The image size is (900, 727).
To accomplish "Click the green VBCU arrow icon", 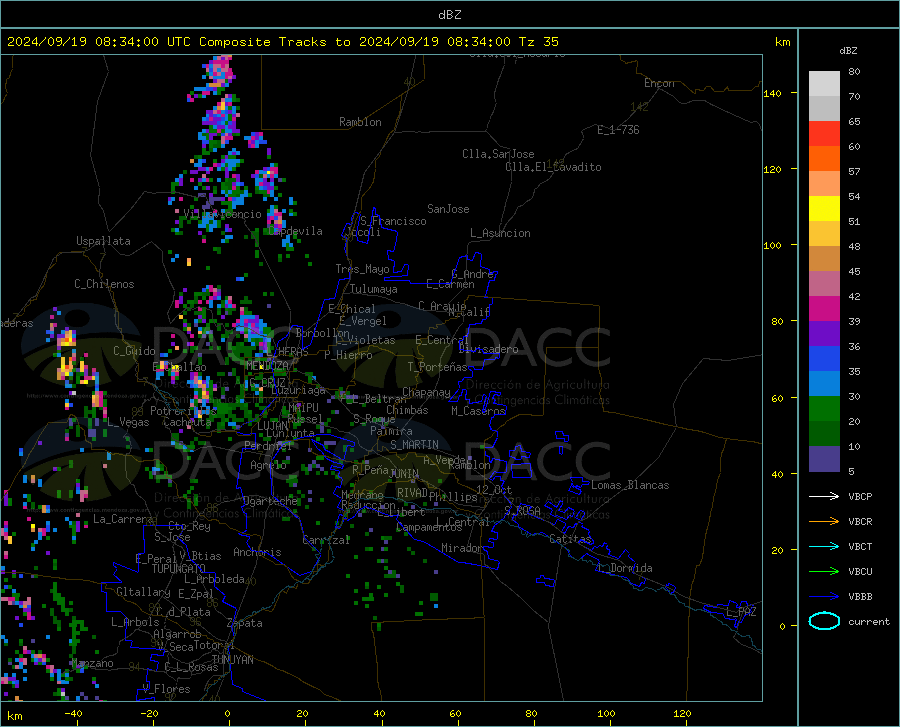I will tap(824, 571).
